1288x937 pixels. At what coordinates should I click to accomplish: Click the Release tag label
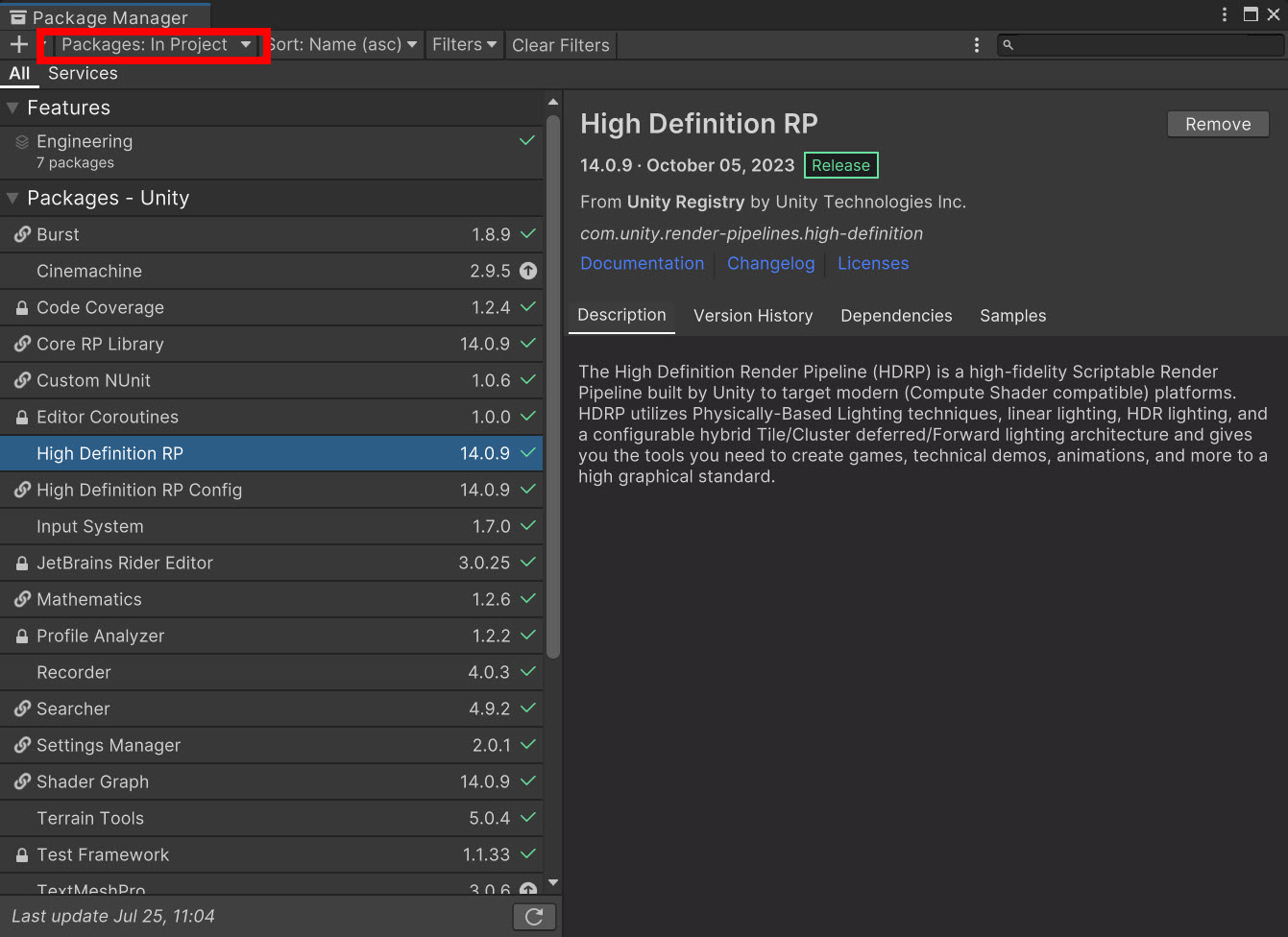pos(840,165)
